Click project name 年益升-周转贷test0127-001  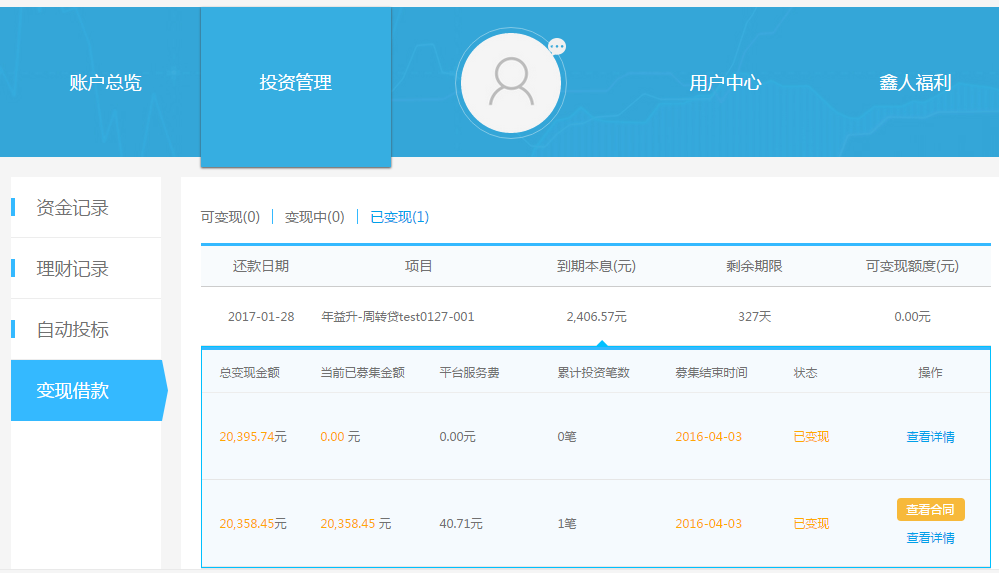397,317
